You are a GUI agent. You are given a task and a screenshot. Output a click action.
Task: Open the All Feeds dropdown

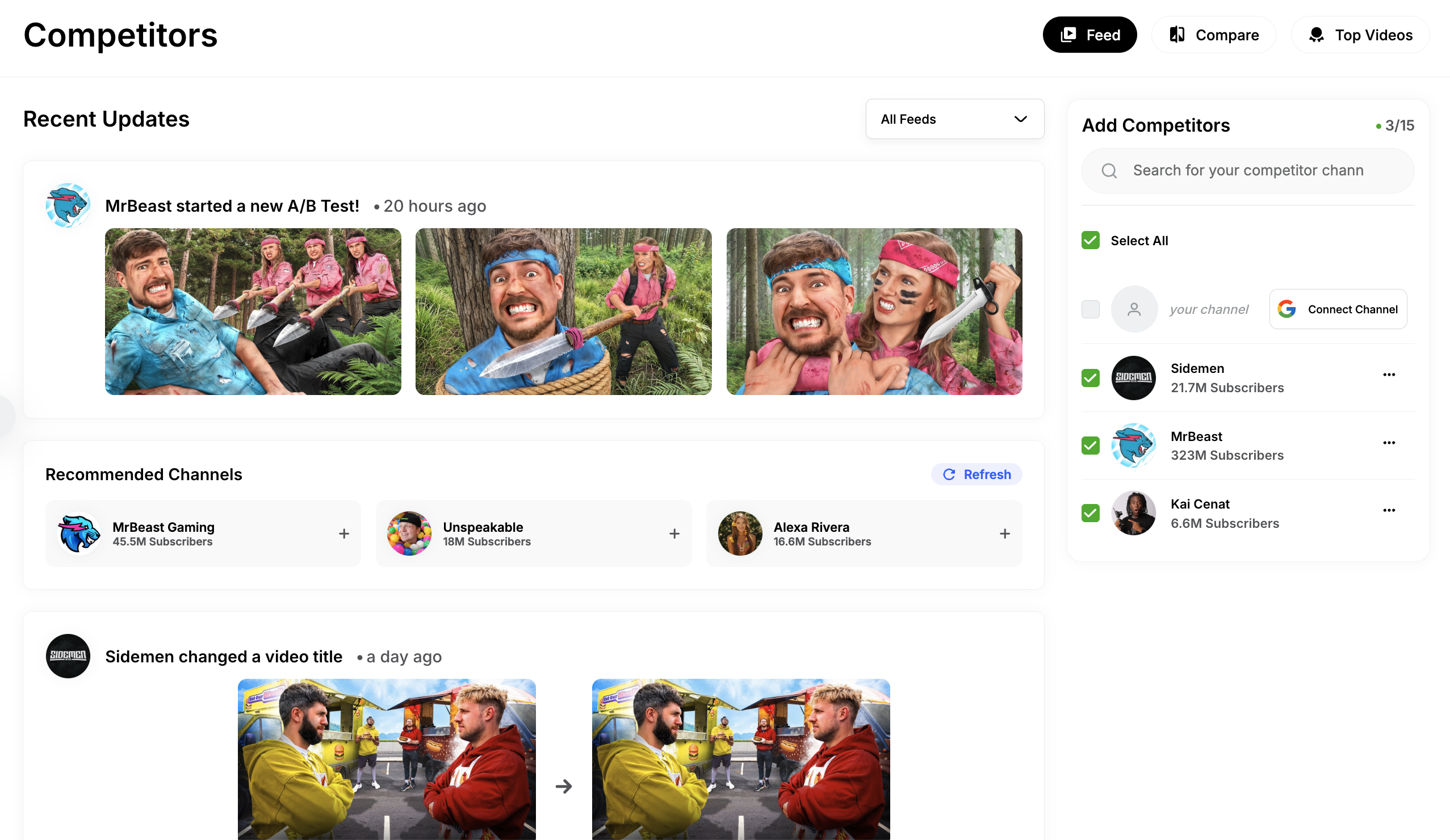click(x=954, y=119)
